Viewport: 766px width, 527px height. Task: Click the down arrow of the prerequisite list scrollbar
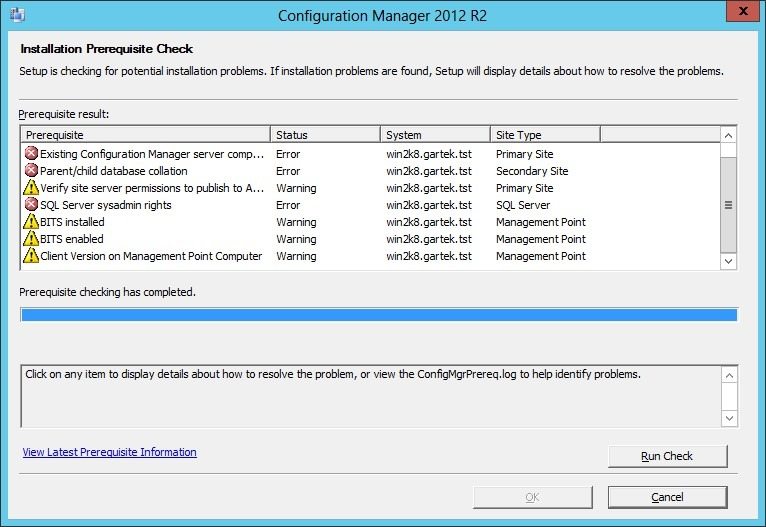(728, 261)
